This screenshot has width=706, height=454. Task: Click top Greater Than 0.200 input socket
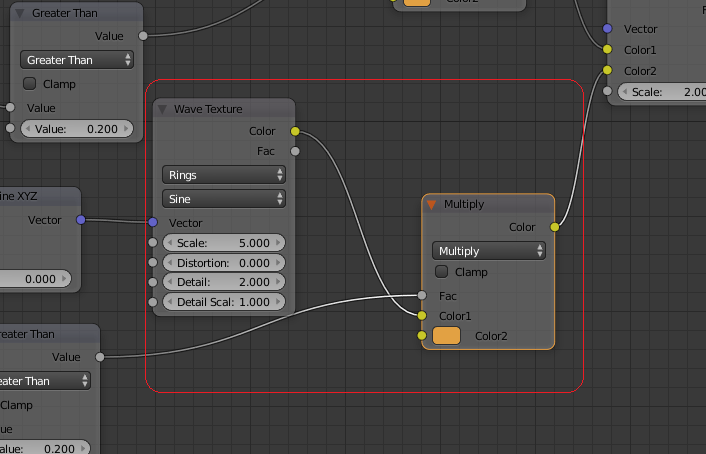[10, 128]
